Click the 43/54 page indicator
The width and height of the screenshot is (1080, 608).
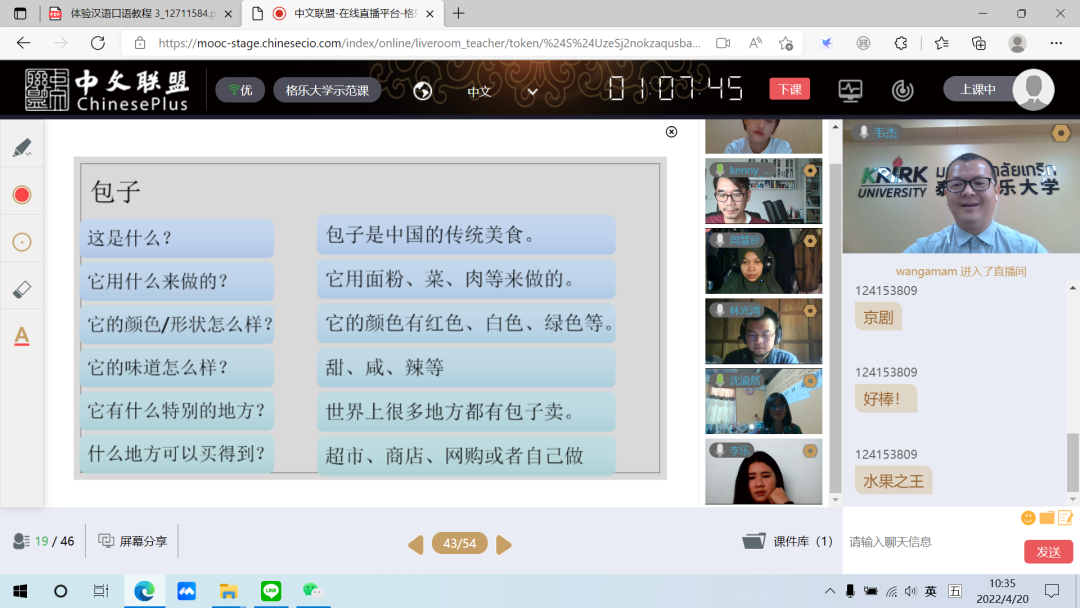click(x=459, y=543)
